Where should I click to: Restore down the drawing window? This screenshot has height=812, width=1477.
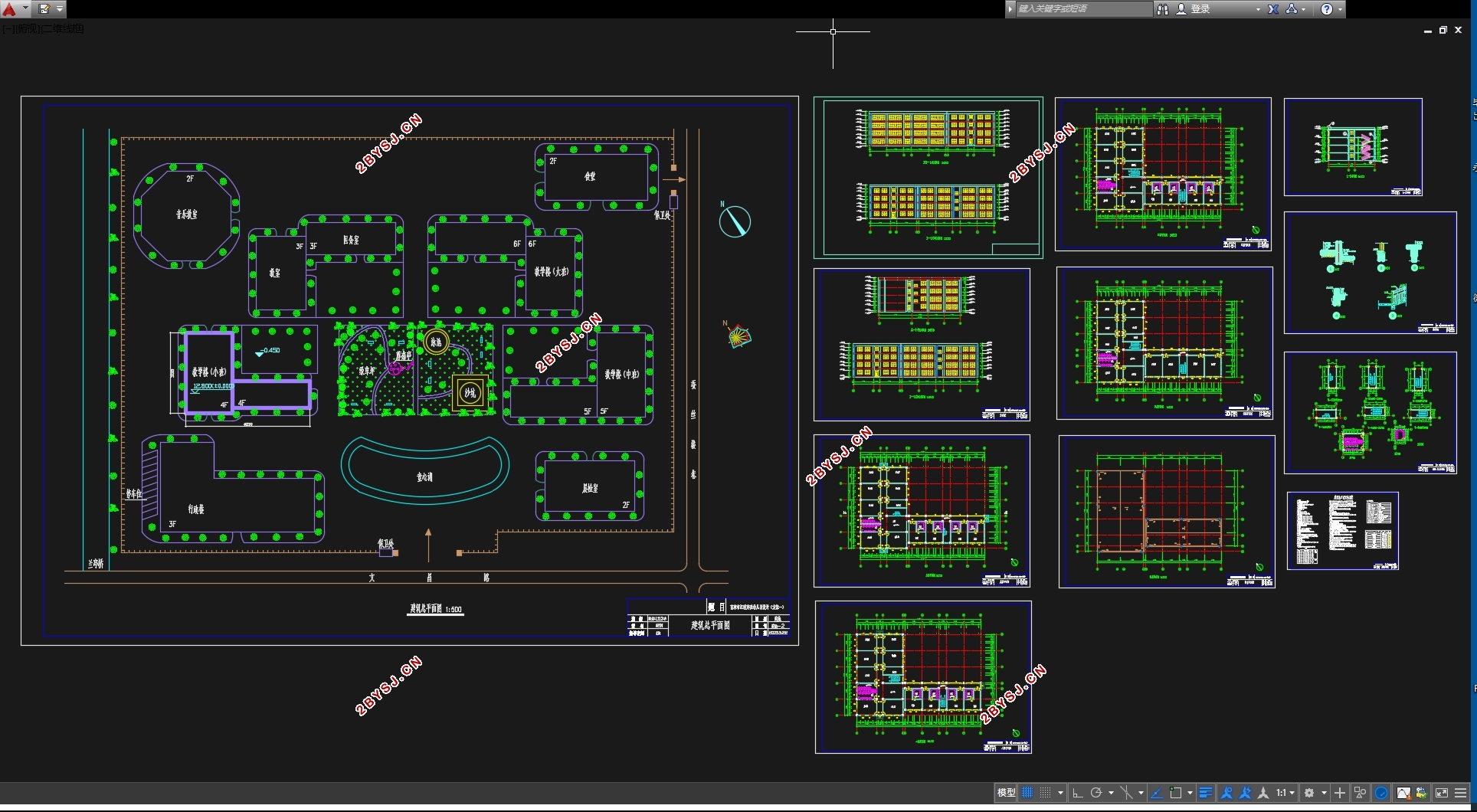[x=1443, y=30]
